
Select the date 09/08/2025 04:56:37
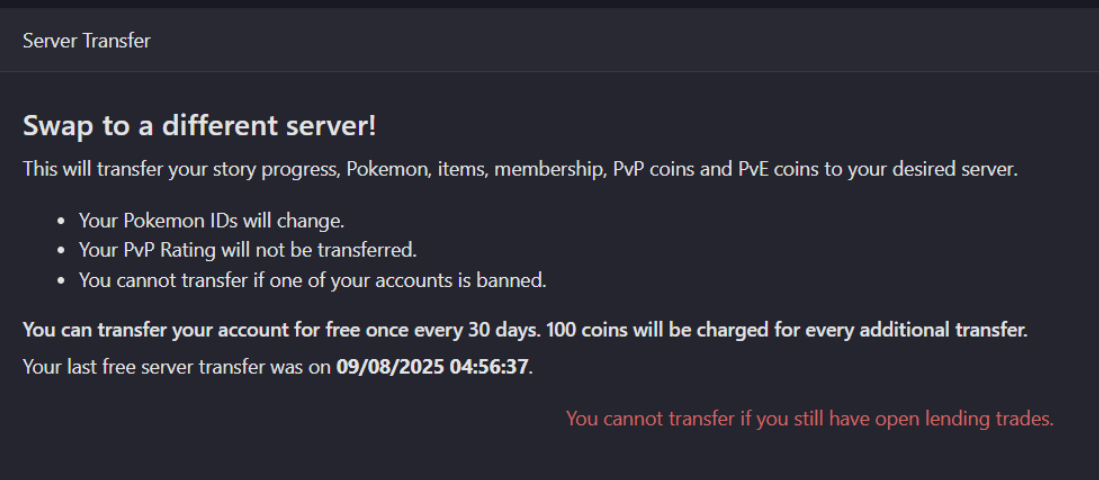pyautogui.click(x=432, y=367)
